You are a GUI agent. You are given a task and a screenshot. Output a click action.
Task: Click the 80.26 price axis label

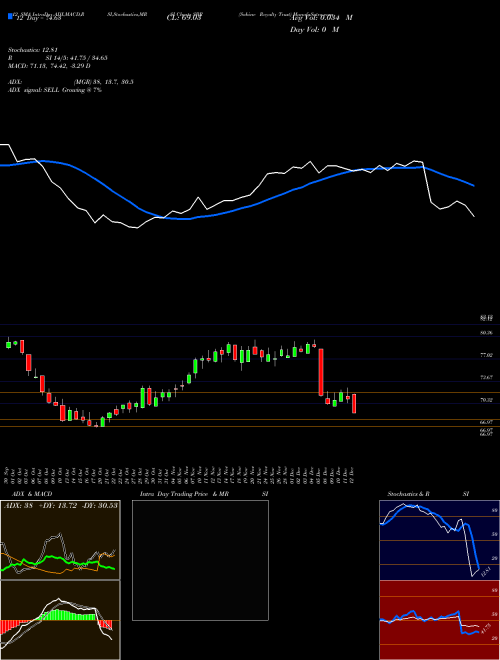click(486, 333)
